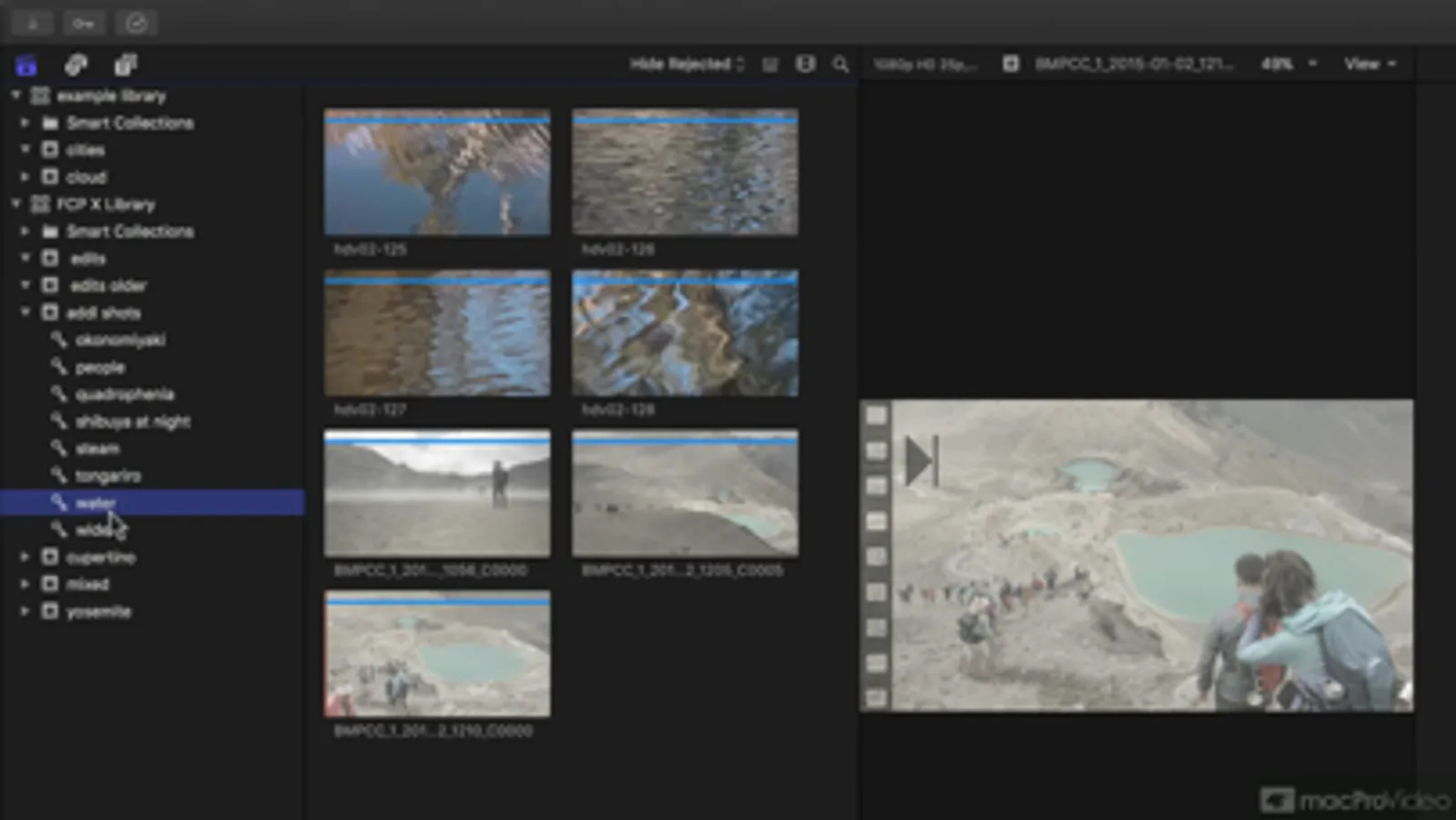Image resolution: width=1456 pixels, height=820 pixels.
Task: Click the quadrophenia keyword key icon
Action: point(59,394)
